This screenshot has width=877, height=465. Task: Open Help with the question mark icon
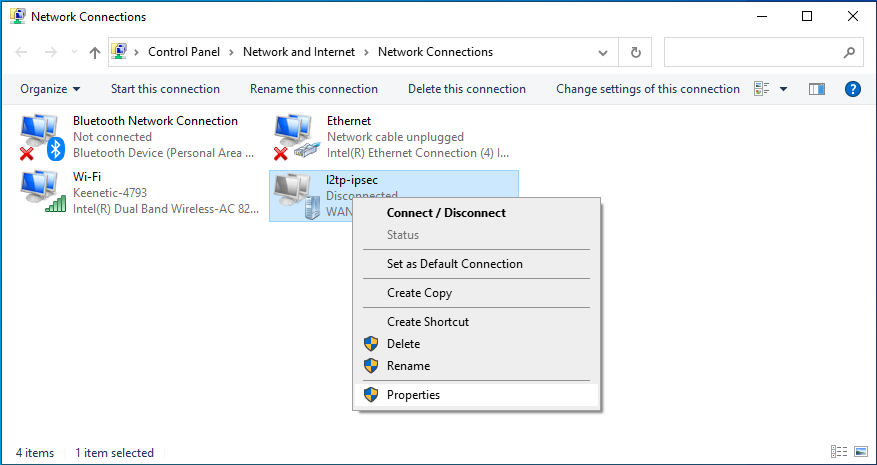[852, 89]
